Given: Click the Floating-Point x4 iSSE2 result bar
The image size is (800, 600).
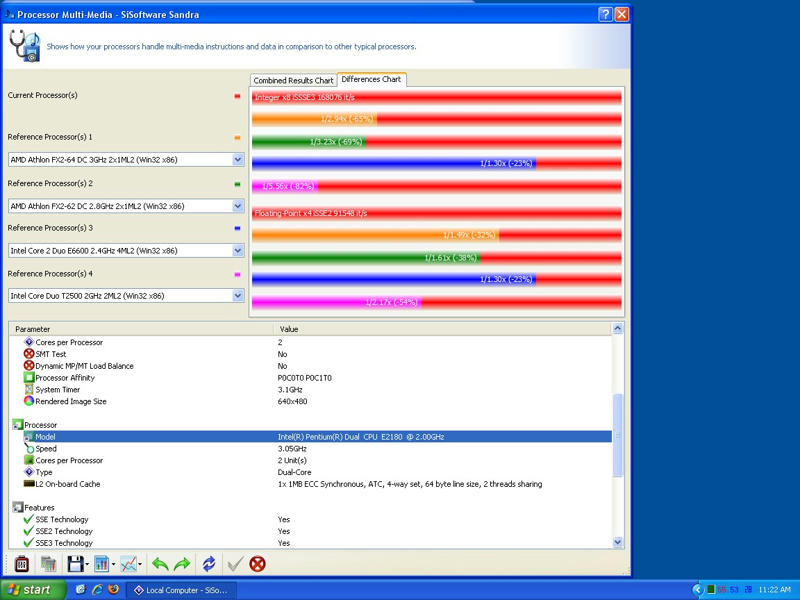Looking at the screenshot, I should pyautogui.click(x=437, y=213).
